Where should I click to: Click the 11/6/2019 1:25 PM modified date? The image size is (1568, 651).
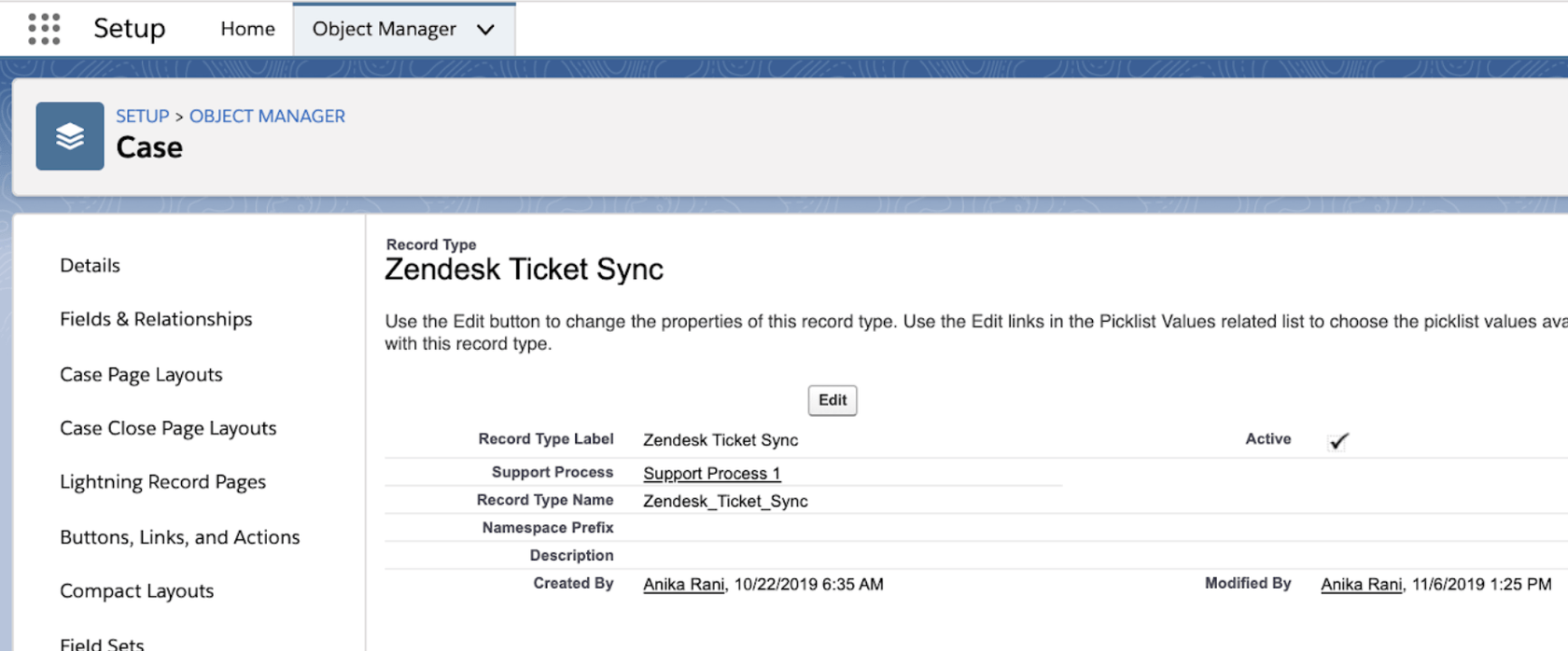1481,584
